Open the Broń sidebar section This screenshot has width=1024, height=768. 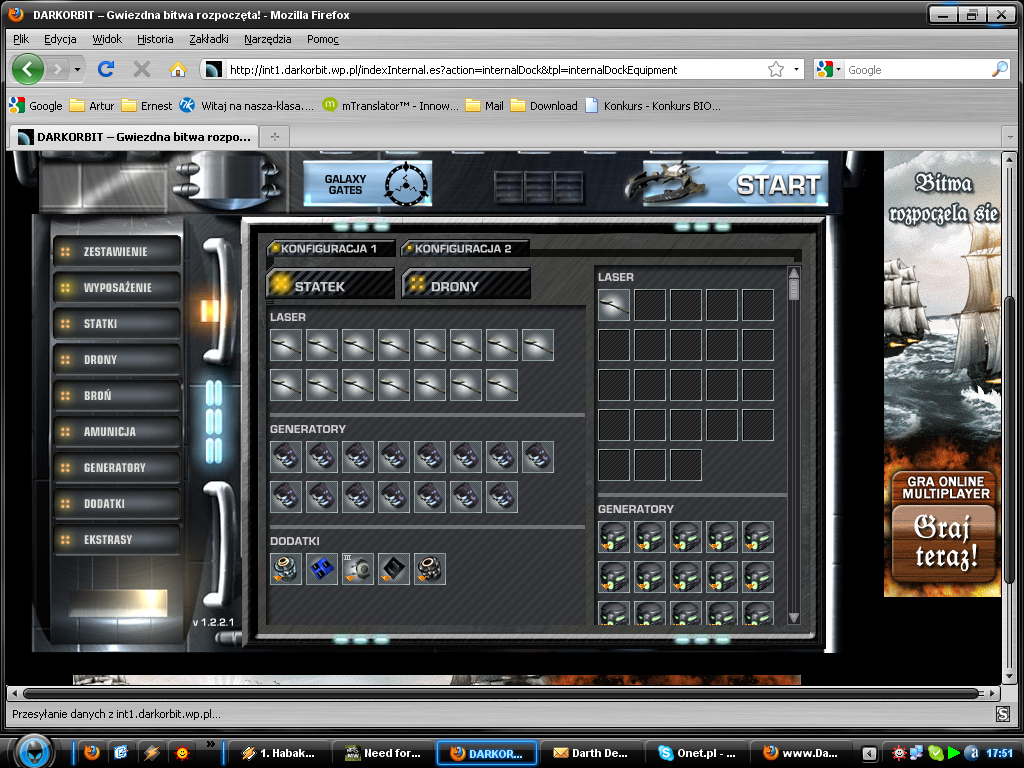pyautogui.click(x=116, y=395)
